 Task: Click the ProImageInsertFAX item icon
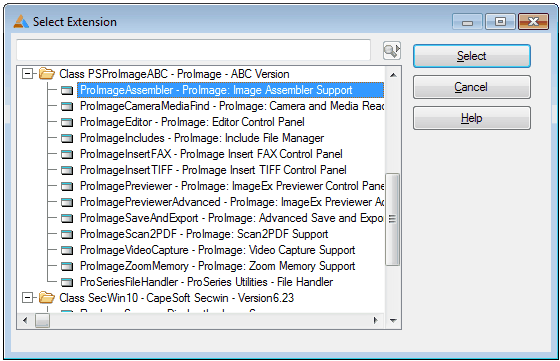click(x=67, y=155)
